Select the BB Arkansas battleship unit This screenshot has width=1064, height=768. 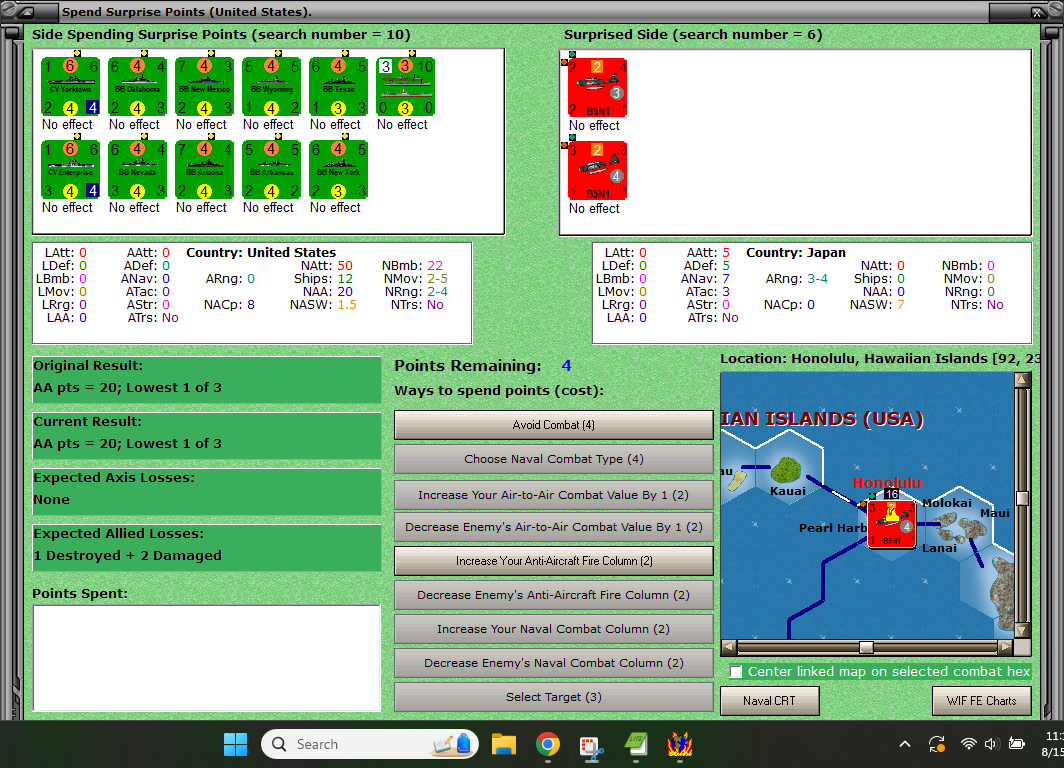click(271, 170)
